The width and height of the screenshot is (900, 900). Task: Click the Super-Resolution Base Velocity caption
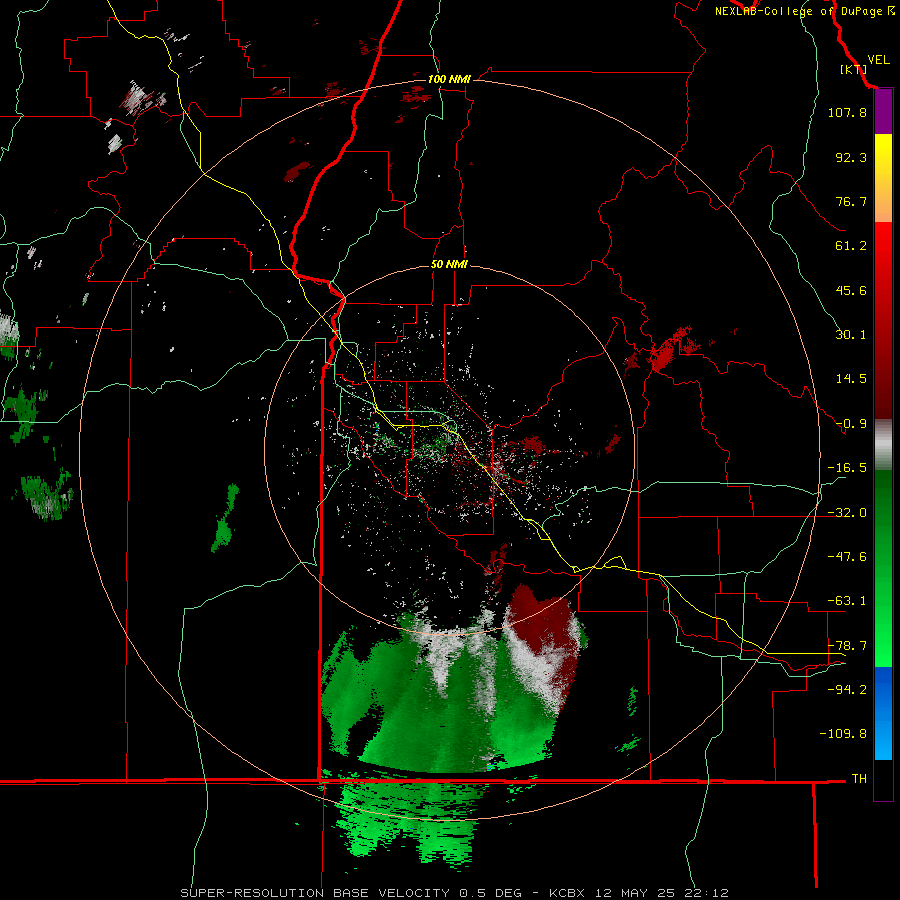coord(455,893)
